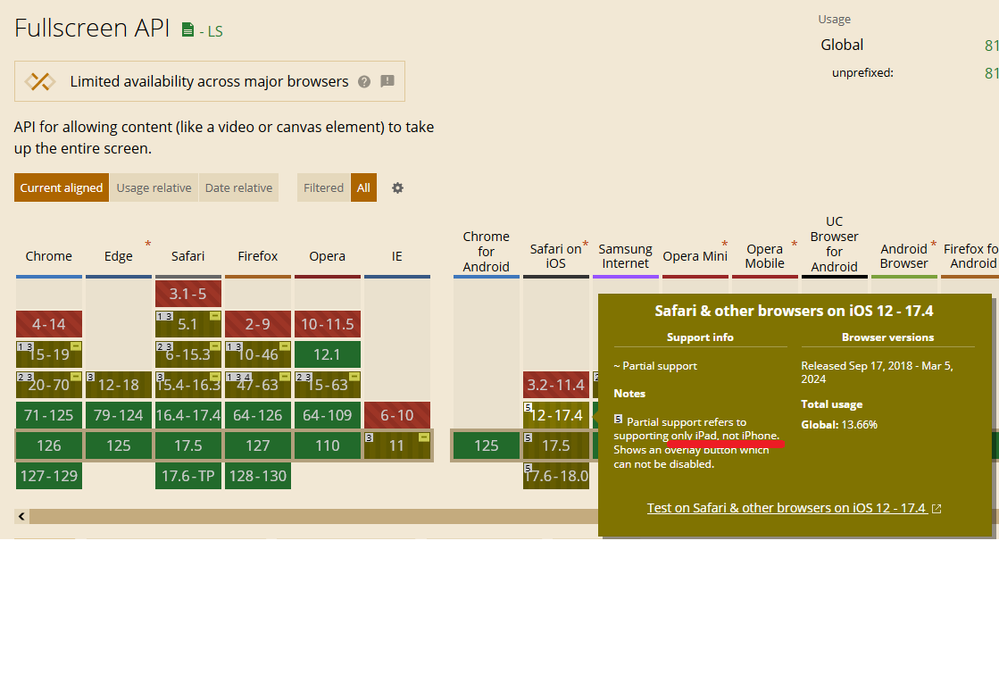Select Chrome for Android 125 cell
The width and height of the screenshot is (999, 674).
click(x=486, y=445)
